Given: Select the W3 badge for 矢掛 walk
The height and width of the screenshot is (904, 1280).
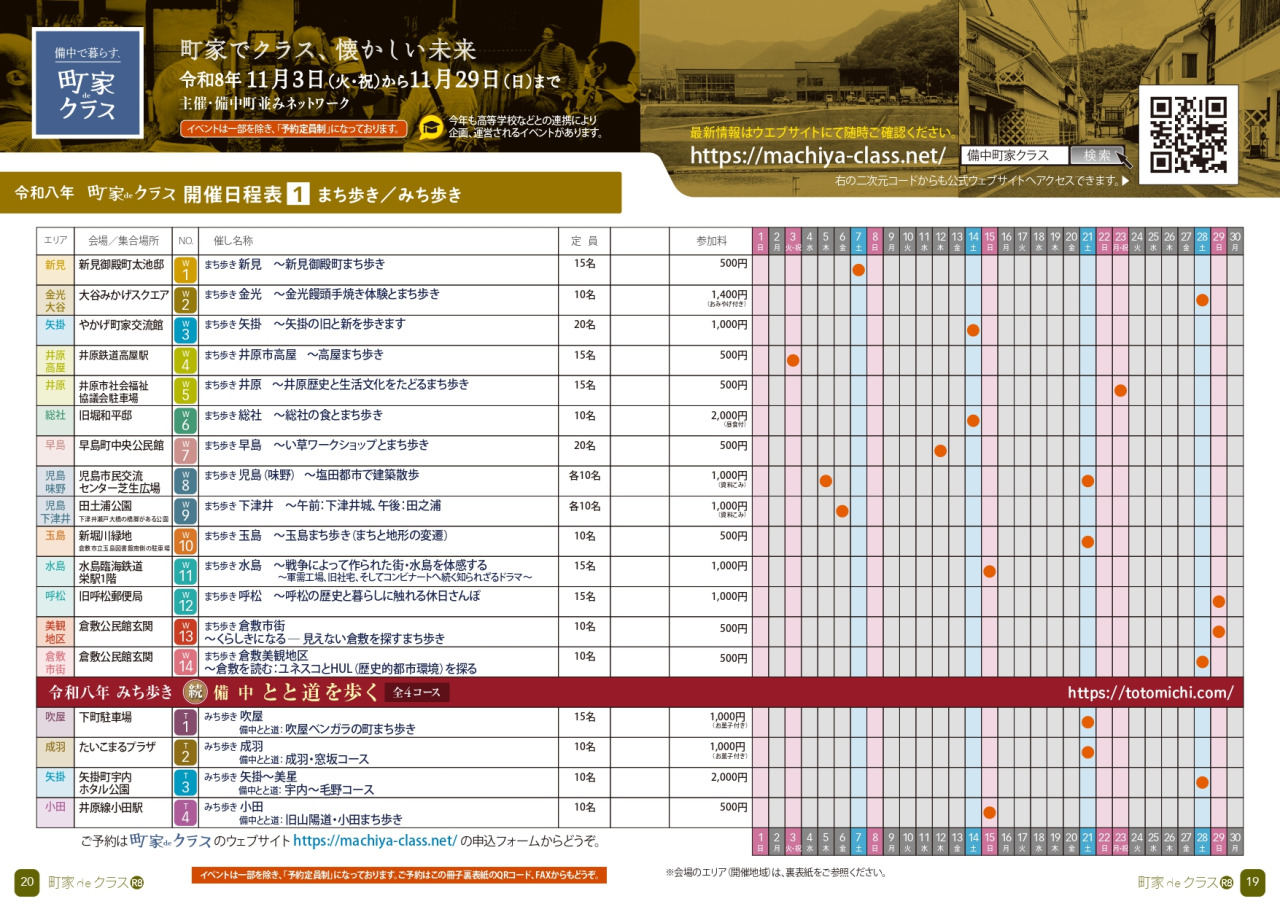Looking at the screenshot, I should tap(185, 330).
